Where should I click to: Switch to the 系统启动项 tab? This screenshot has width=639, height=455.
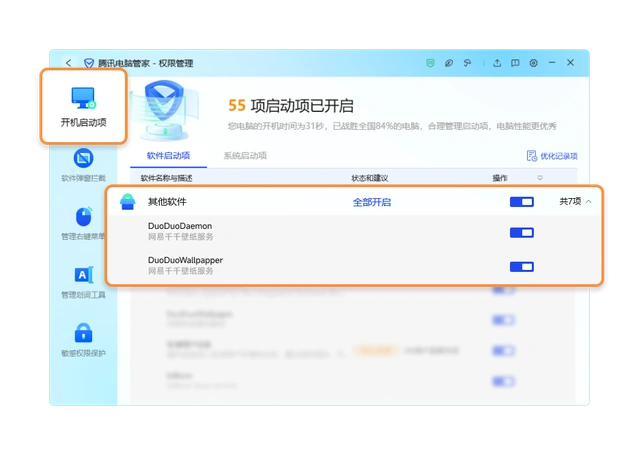244,156
